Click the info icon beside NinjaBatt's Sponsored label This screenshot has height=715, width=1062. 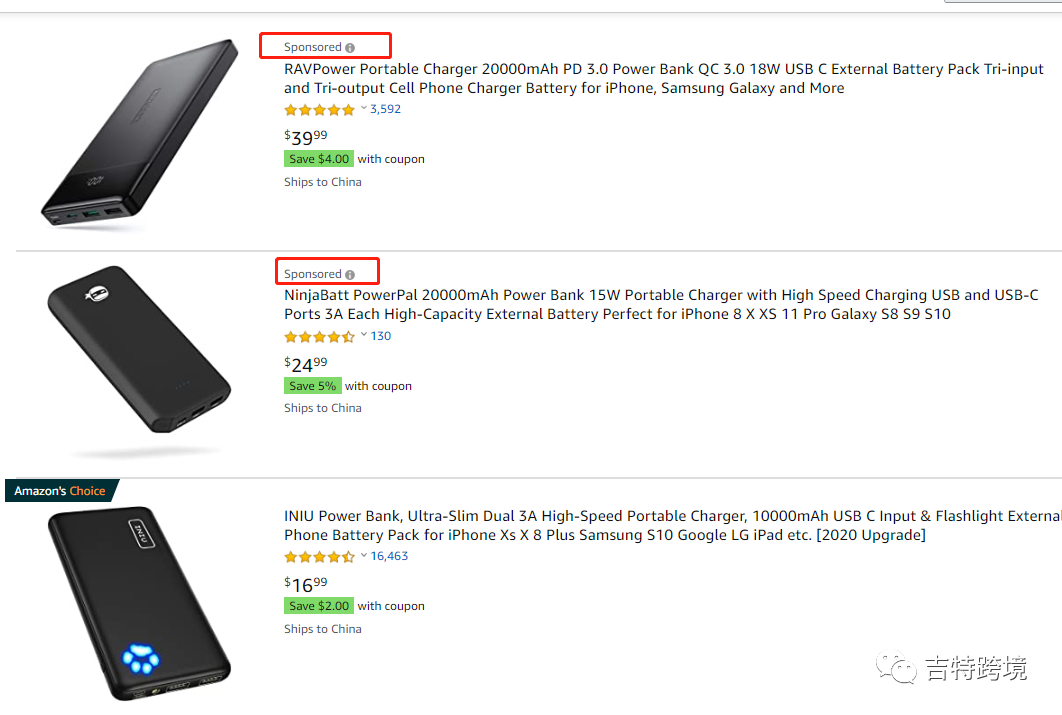click(x=350, y=275)
